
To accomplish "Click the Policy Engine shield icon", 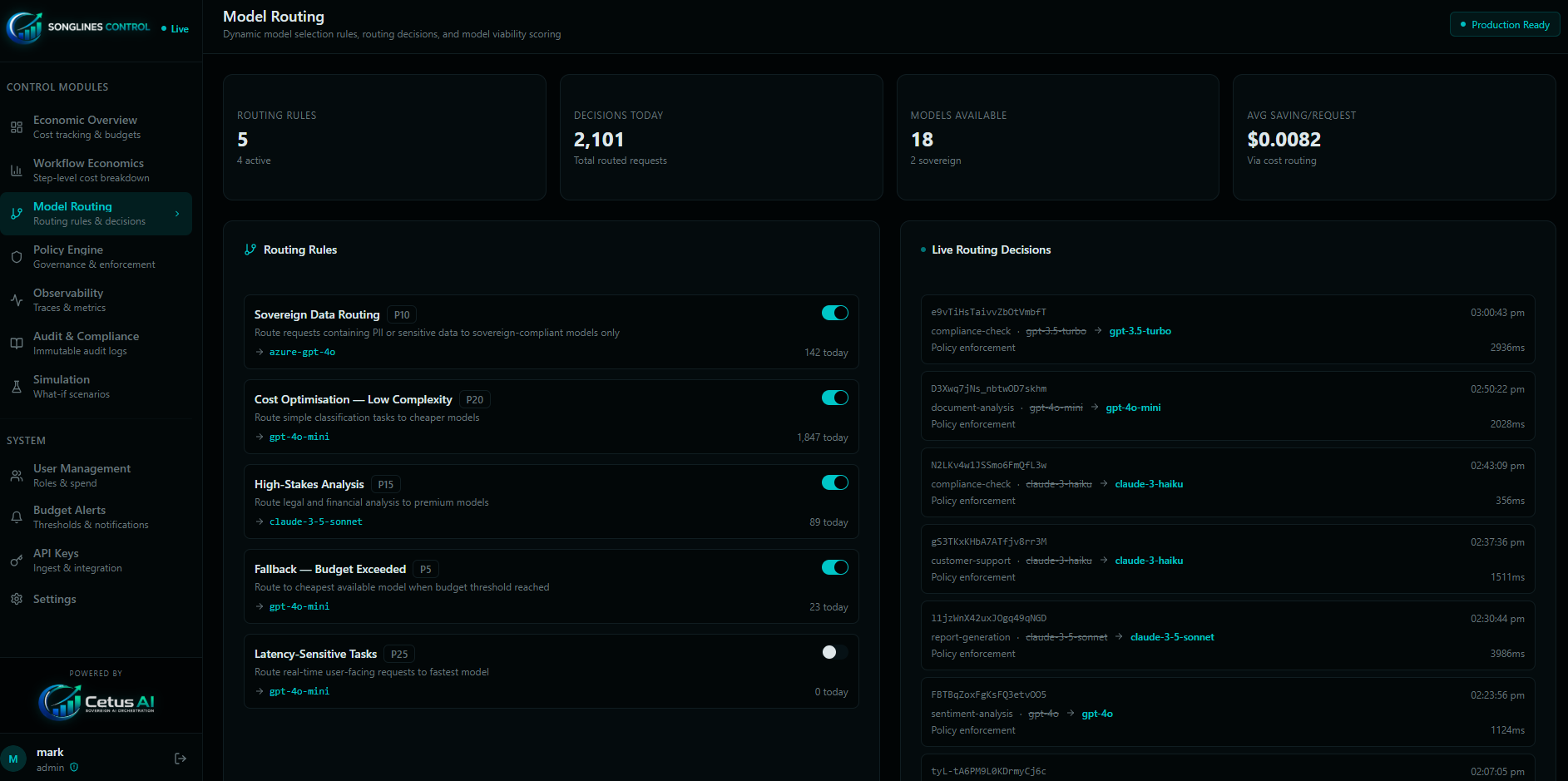I will [17, 257].
